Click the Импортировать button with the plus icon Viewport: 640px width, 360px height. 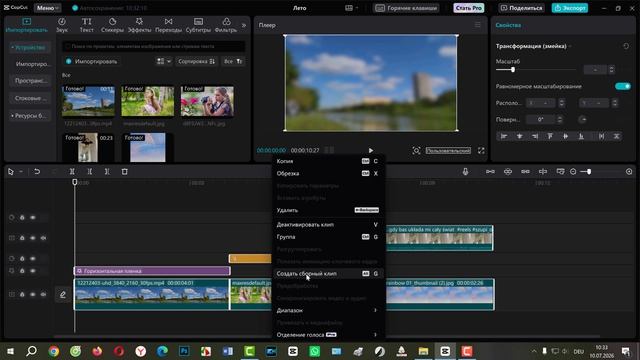(92, 61)
